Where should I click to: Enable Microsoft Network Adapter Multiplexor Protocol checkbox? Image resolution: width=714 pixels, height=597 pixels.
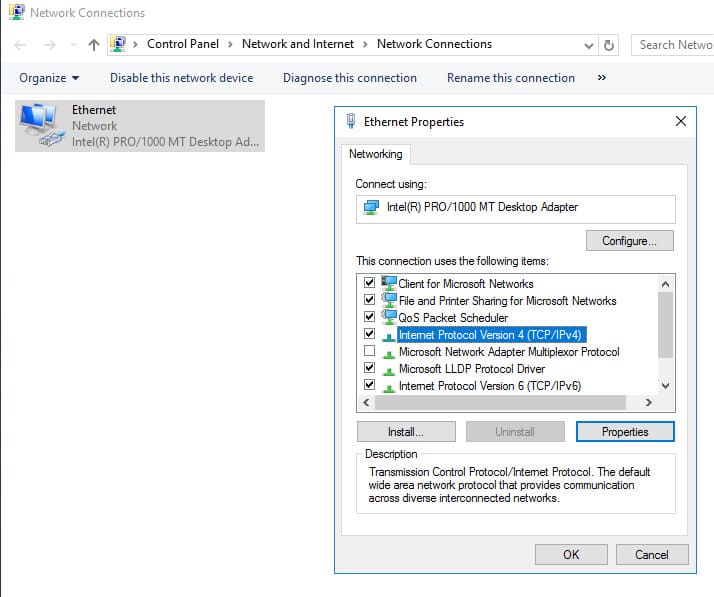click(x=369, y=352)
